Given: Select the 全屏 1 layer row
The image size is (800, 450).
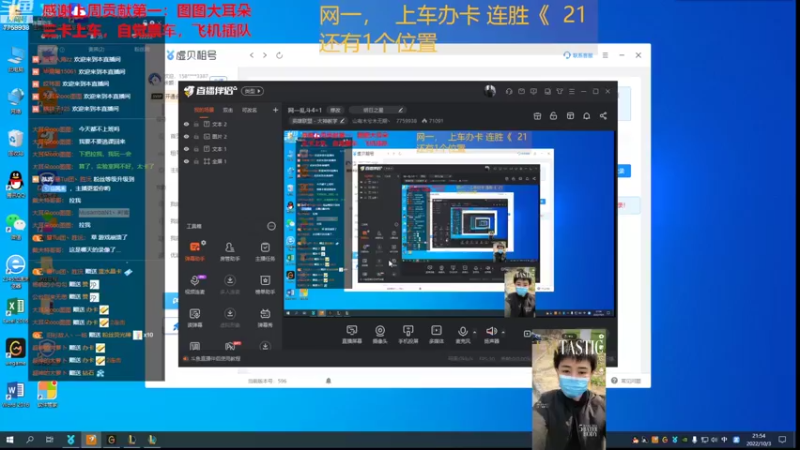Looking at the screenshot, I should click(231, 161).
